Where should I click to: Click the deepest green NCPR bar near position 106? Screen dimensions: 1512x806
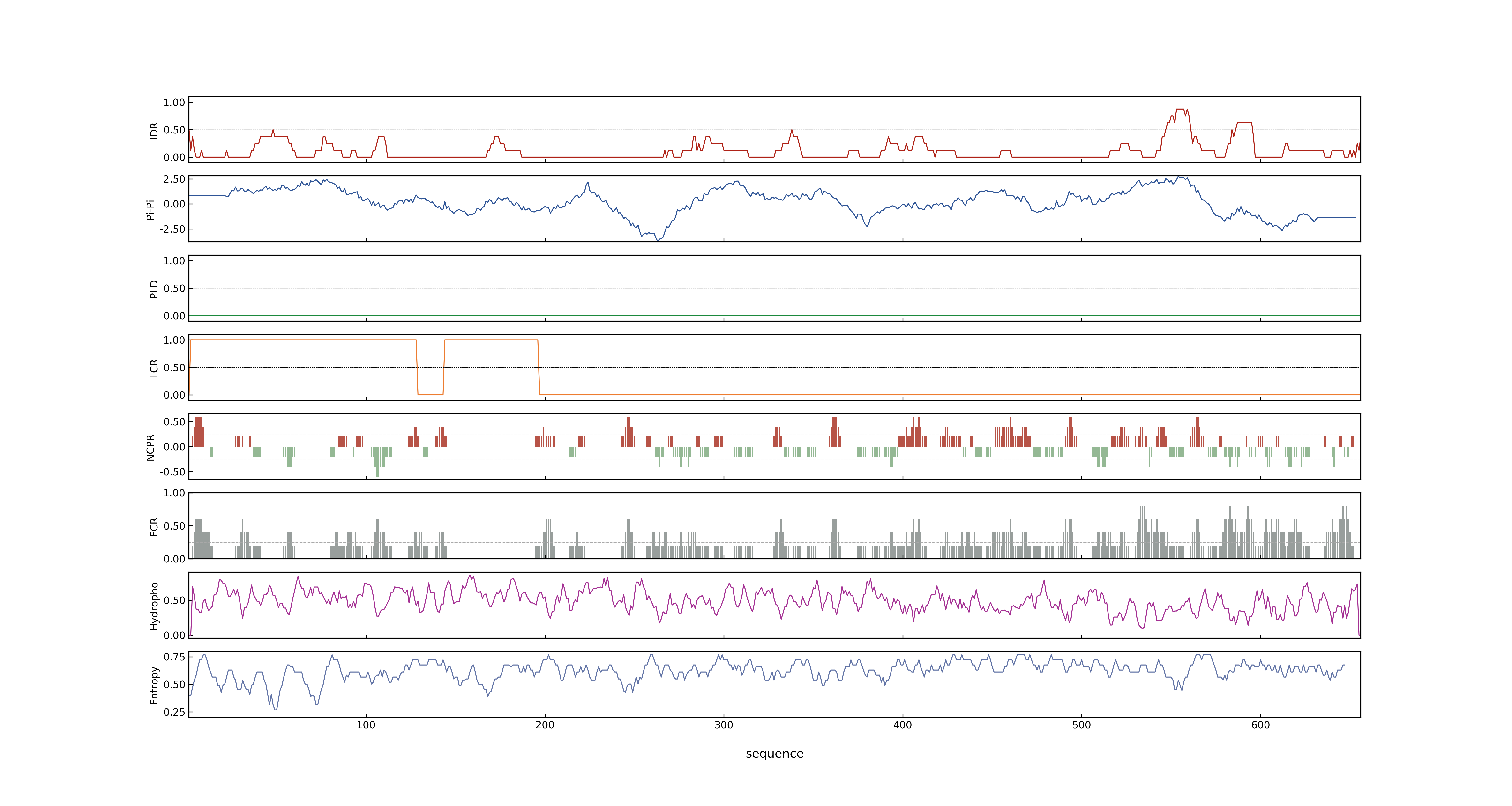(x=377, y=462)
